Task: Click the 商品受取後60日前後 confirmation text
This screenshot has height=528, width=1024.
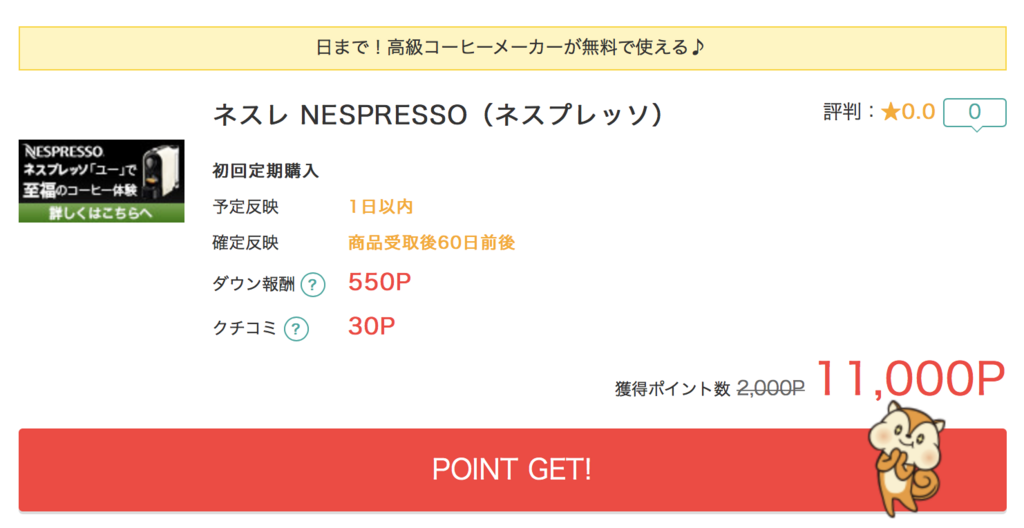Action: point(432,243)
